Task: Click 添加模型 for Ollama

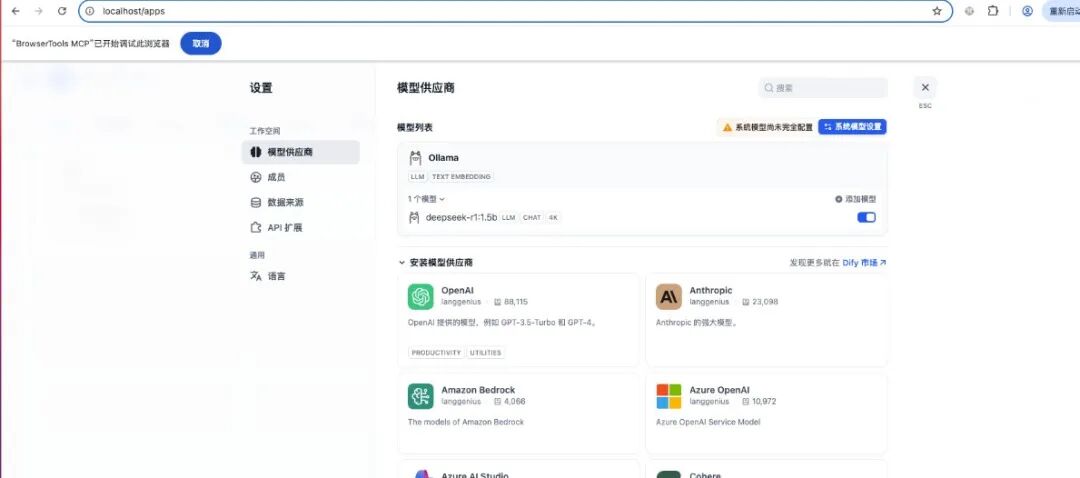Action: pos(855,199)
